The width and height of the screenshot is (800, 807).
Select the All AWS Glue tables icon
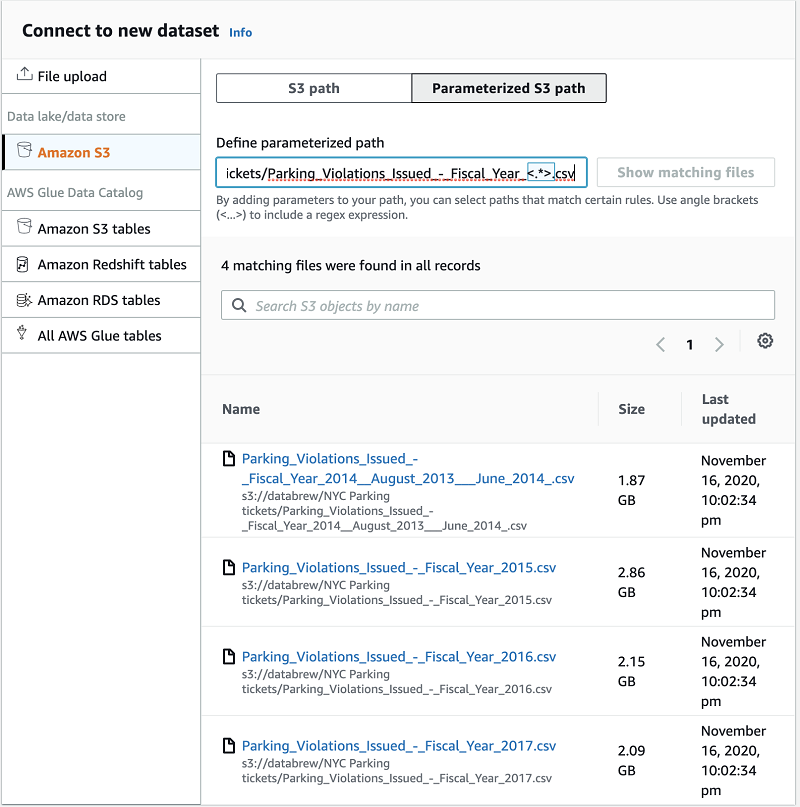click(x=24, y=335)
